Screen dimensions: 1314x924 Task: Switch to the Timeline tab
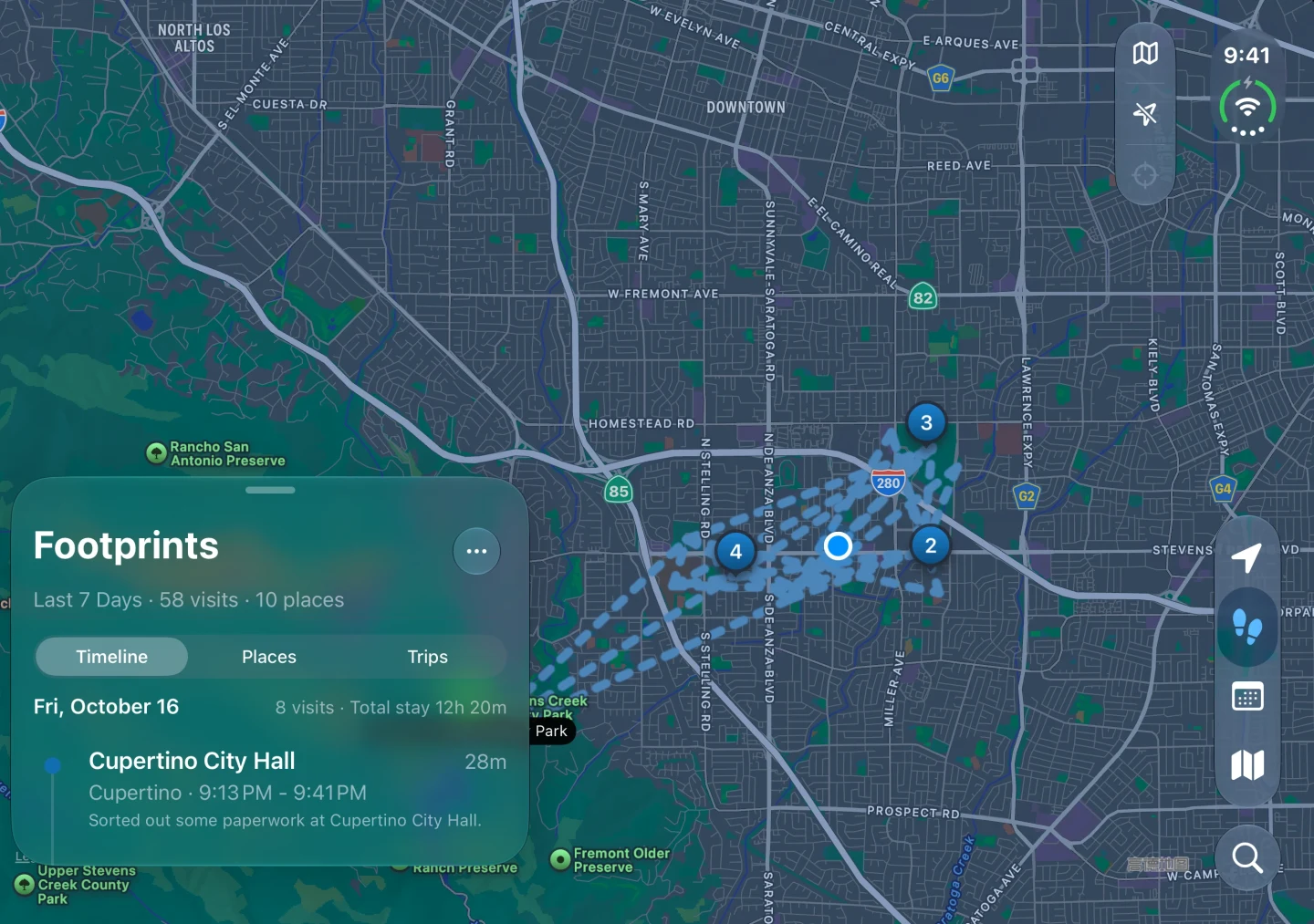tap(111, 657)
